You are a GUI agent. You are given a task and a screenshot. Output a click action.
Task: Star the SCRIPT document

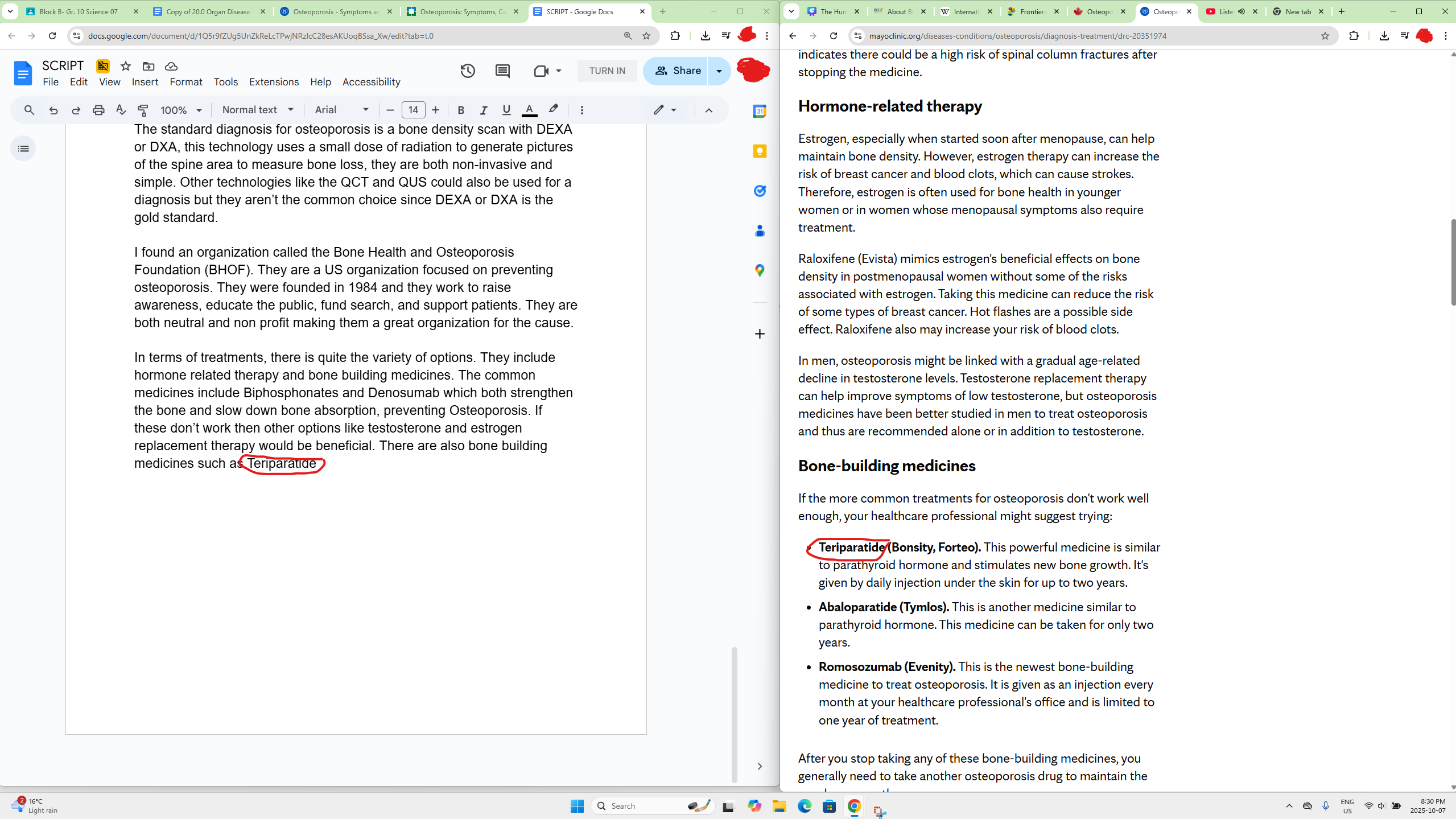[126, 66]
